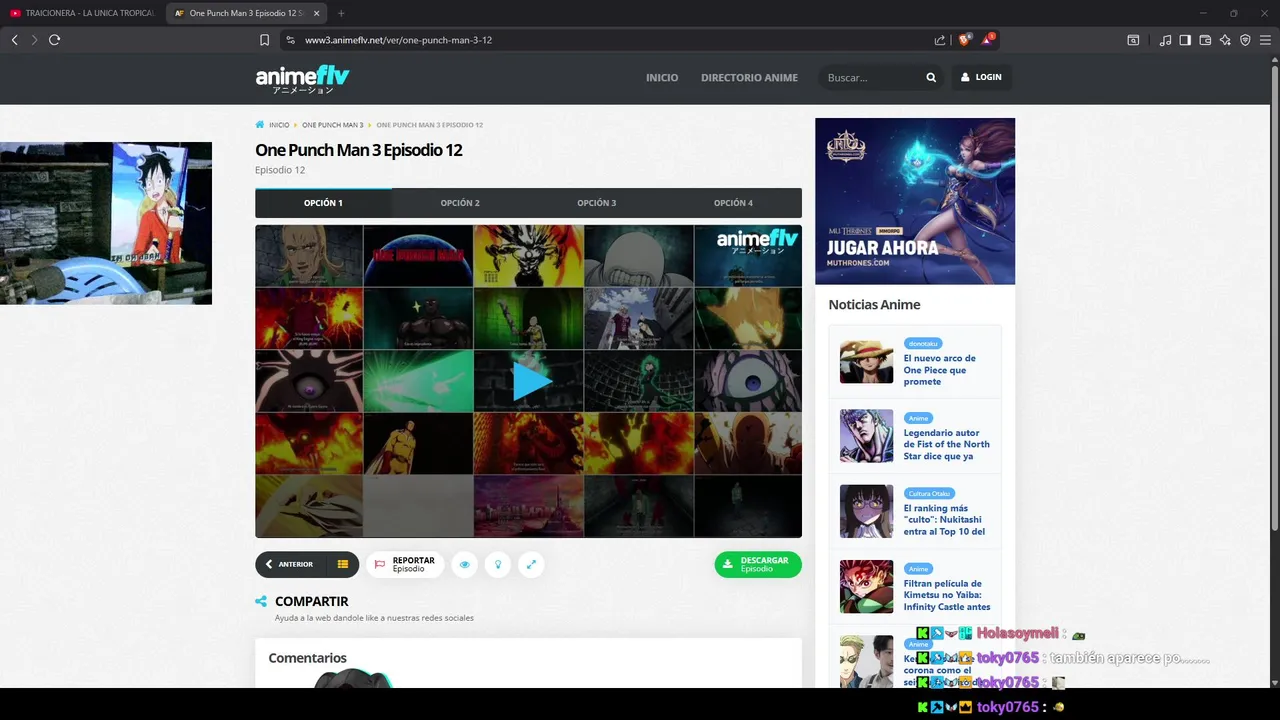Click the Buscar search input field

pyautogui.click(x=870, y=77)
